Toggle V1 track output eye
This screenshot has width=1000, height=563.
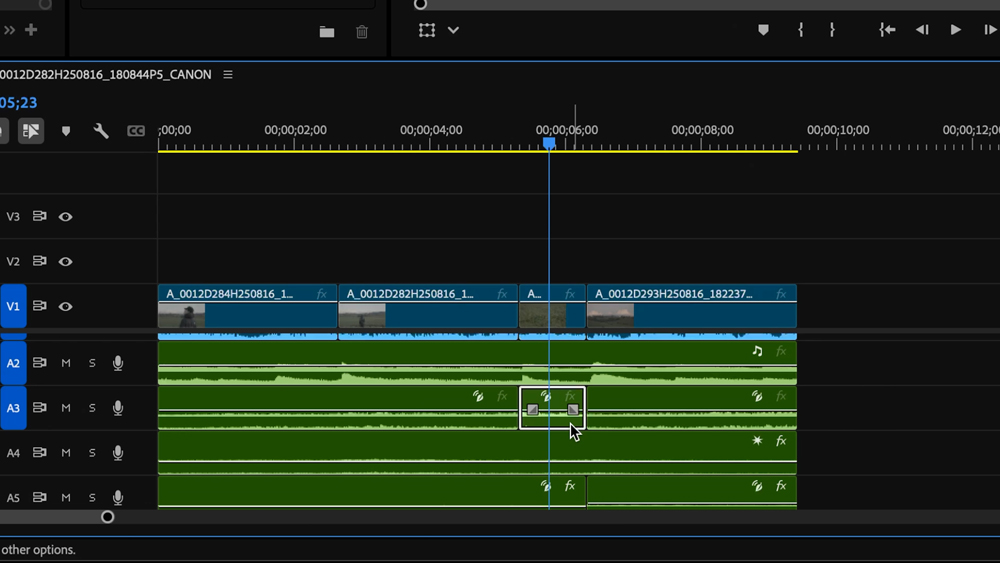click(65, 307)
